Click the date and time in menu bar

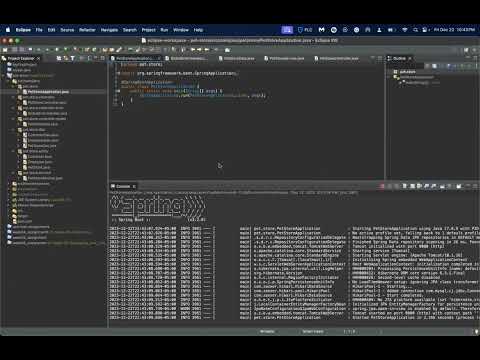pos(454,30)
